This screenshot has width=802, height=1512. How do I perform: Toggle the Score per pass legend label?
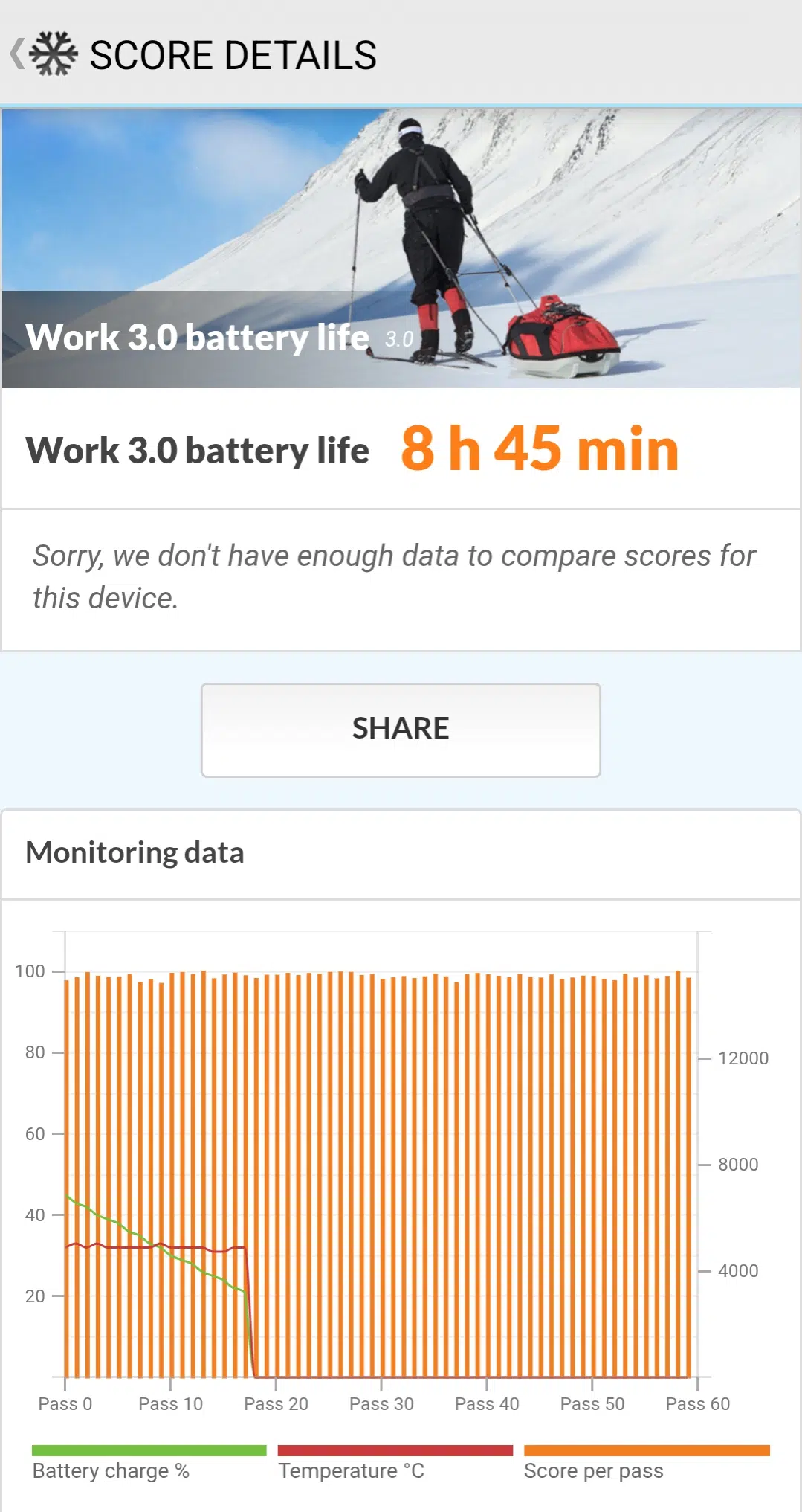[x=593, y=1471]
